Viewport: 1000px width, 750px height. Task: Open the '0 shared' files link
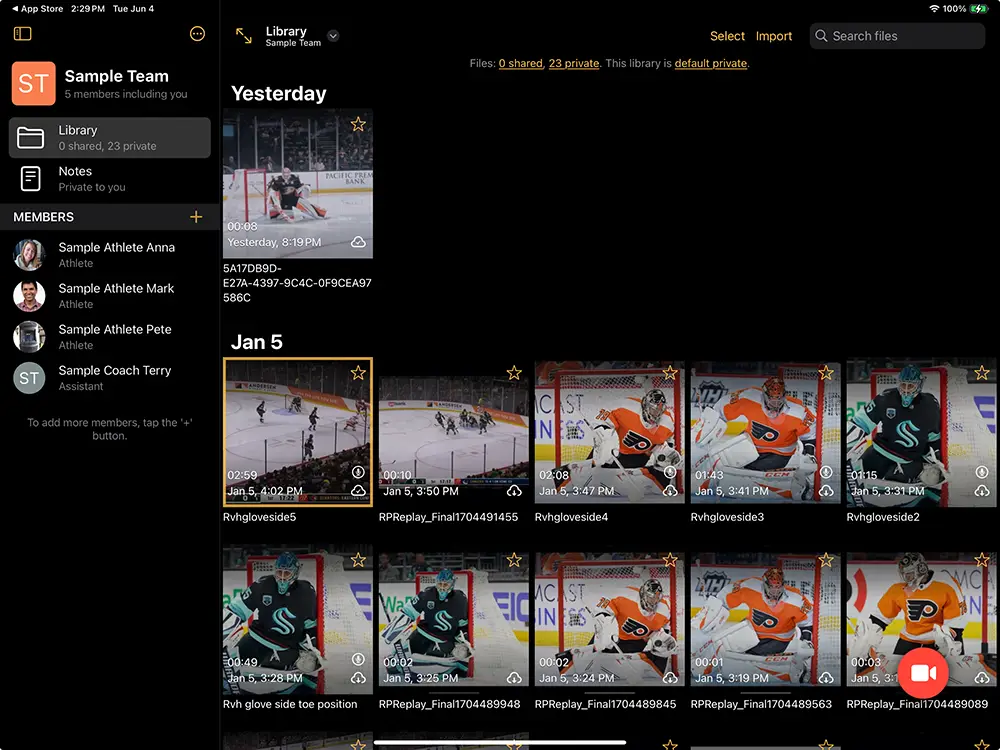click(x=520, y=63)
